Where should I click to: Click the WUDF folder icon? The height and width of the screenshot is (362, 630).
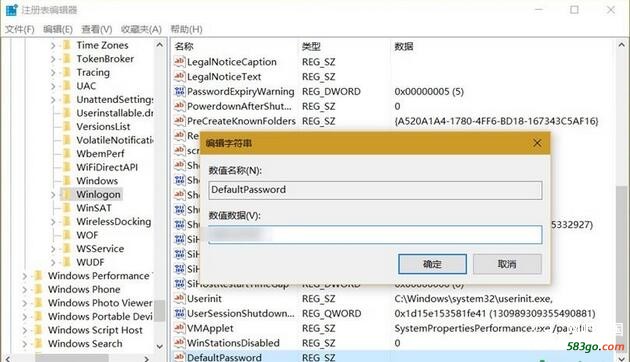(x=67, y=262)
